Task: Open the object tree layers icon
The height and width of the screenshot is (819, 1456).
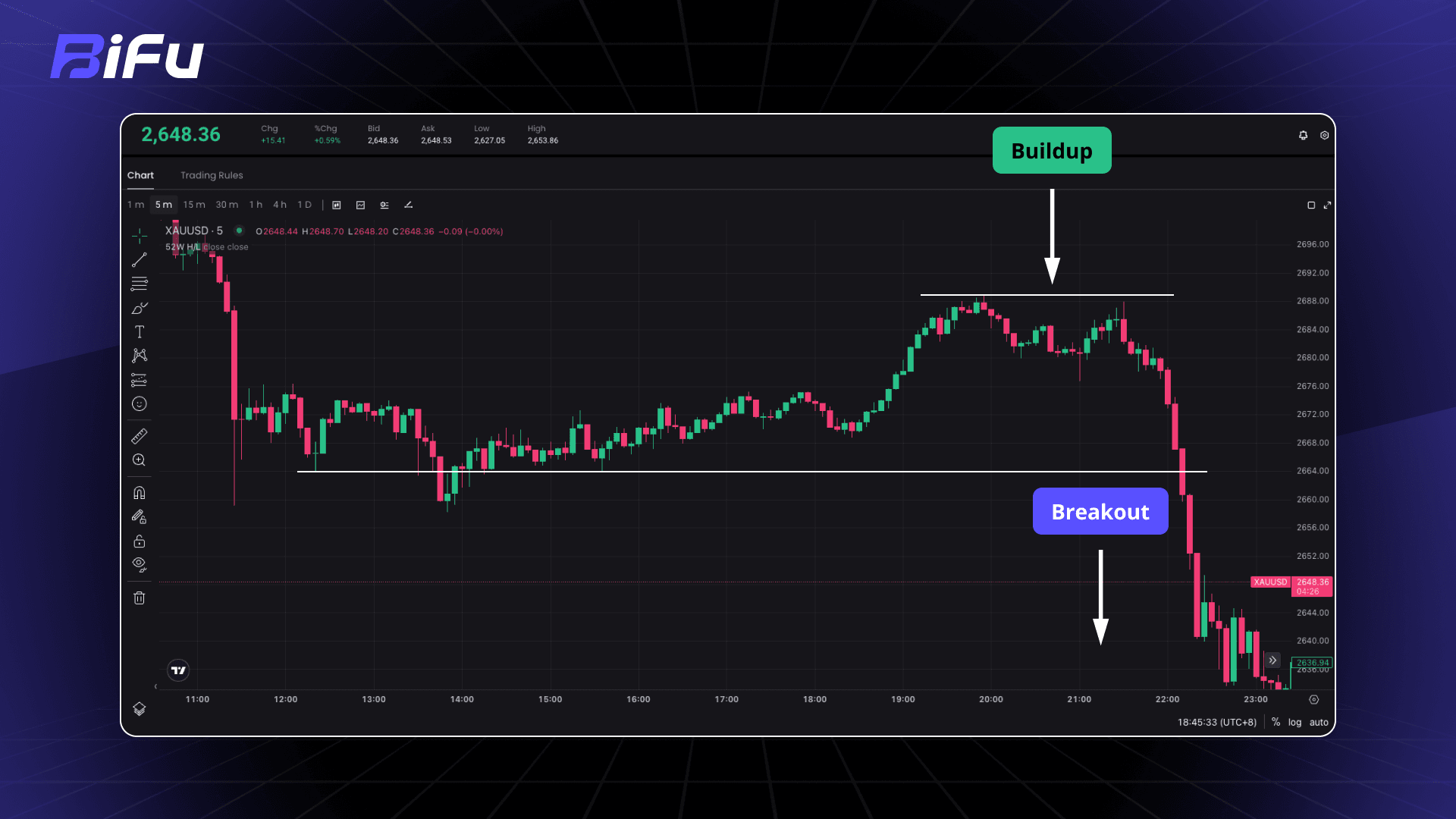Action: (140, 708)
